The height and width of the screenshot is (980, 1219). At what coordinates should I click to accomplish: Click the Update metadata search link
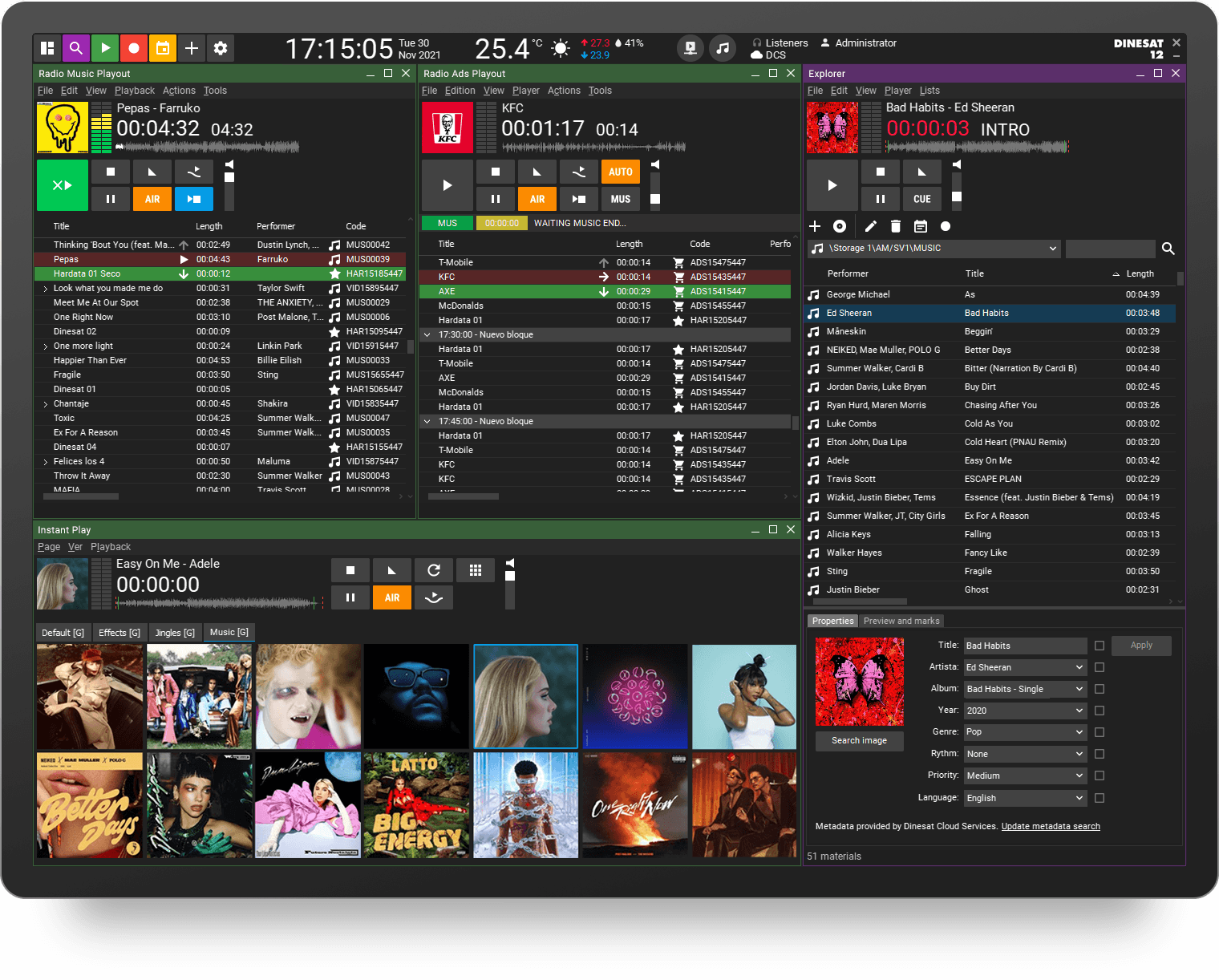point(1051,826)
